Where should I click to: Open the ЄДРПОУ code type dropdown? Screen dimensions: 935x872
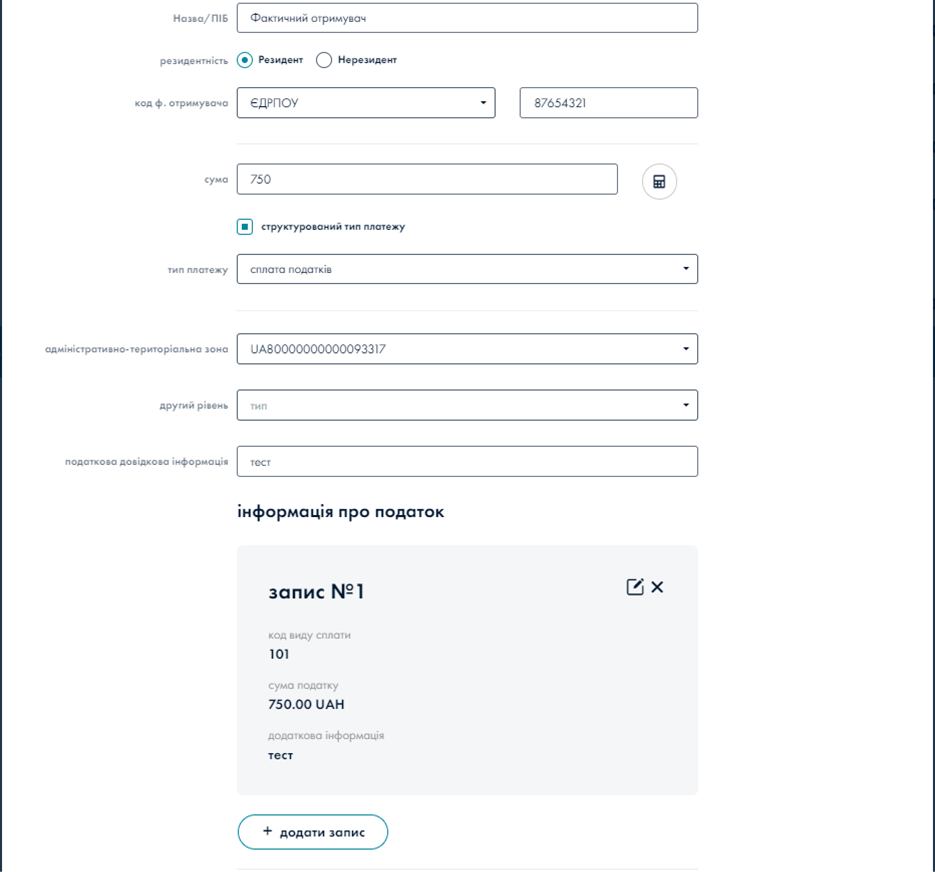(366, 103)
